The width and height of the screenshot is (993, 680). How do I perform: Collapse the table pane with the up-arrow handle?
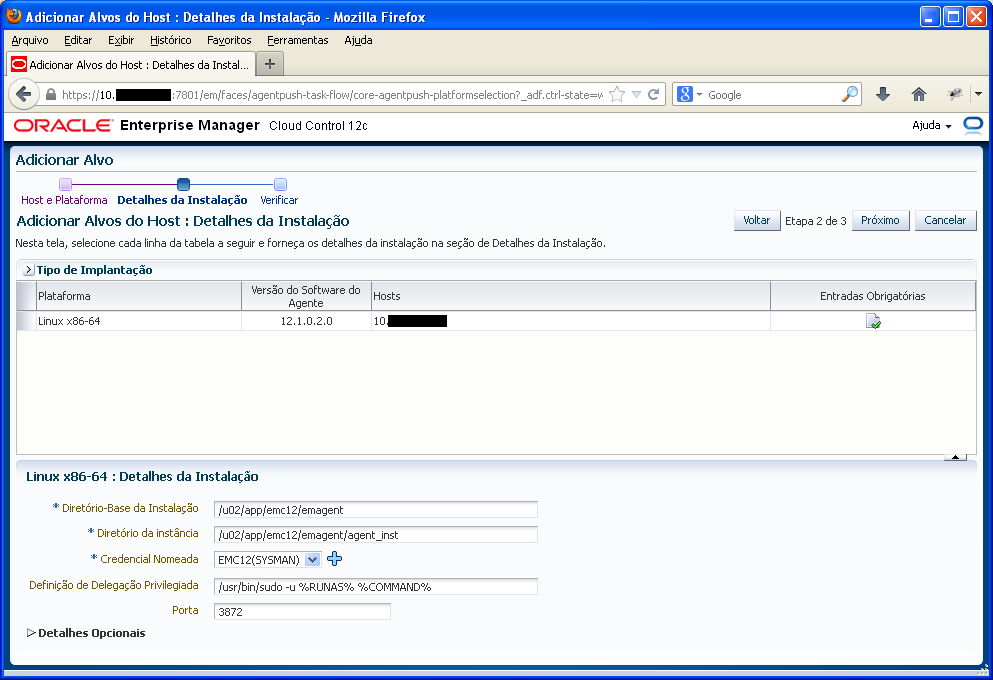(955, 457)
